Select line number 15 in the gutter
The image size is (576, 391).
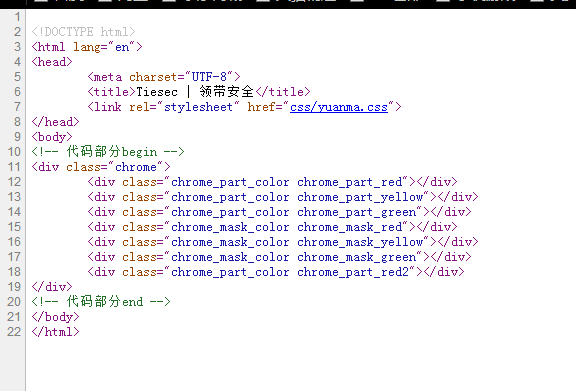[14, 227]
